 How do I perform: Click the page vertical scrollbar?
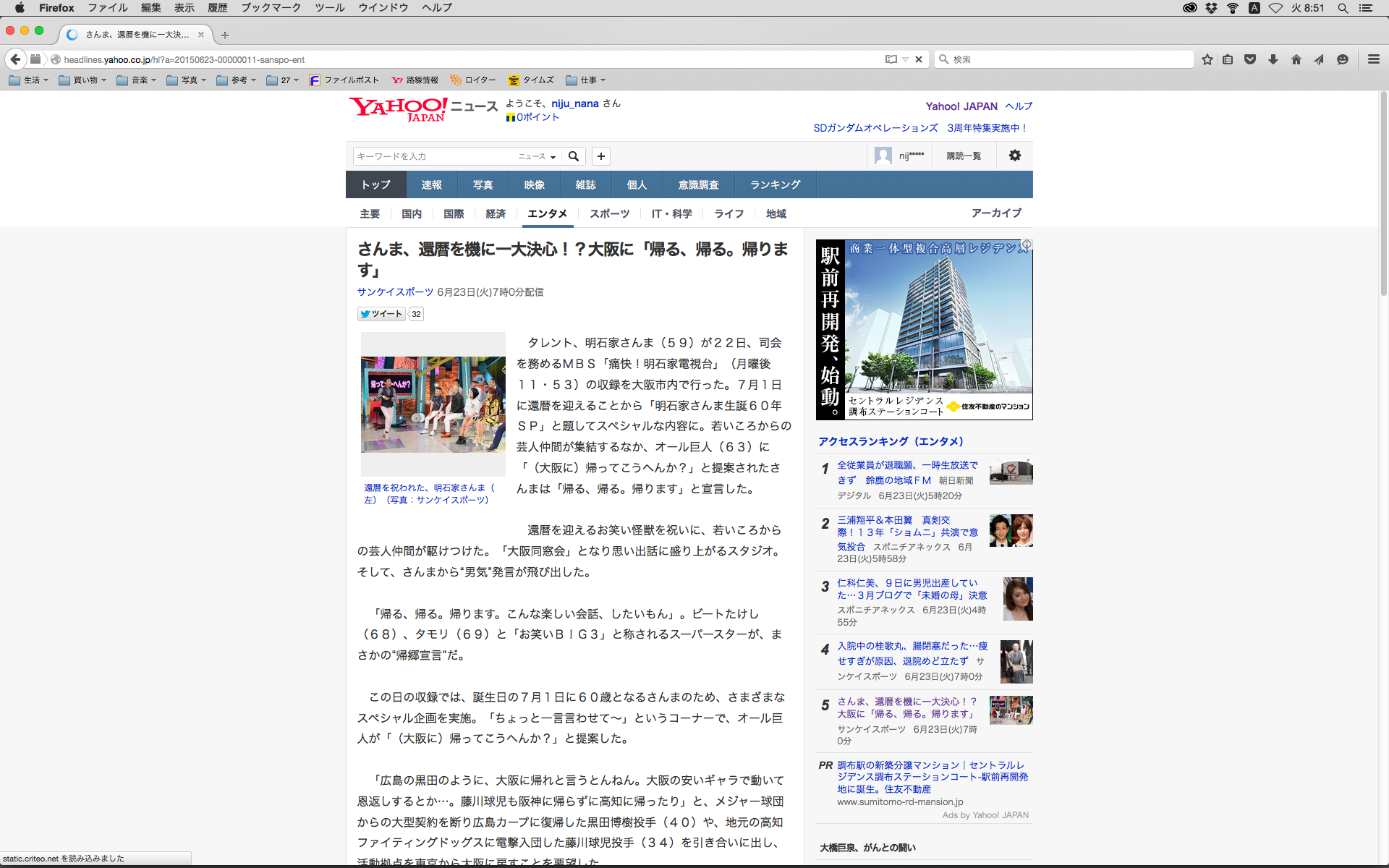pyautogui.click(x=1383, y=195)
